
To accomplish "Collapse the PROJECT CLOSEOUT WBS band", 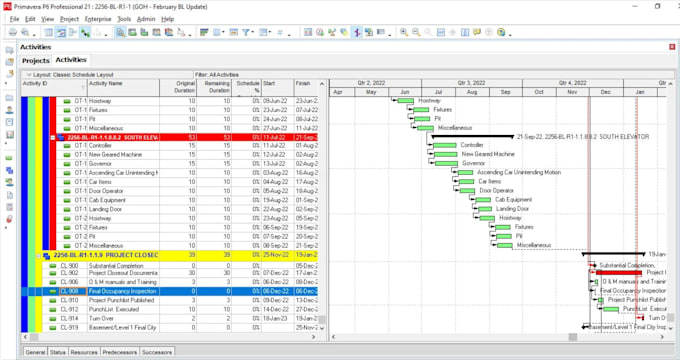I will [x=39, y=255].
